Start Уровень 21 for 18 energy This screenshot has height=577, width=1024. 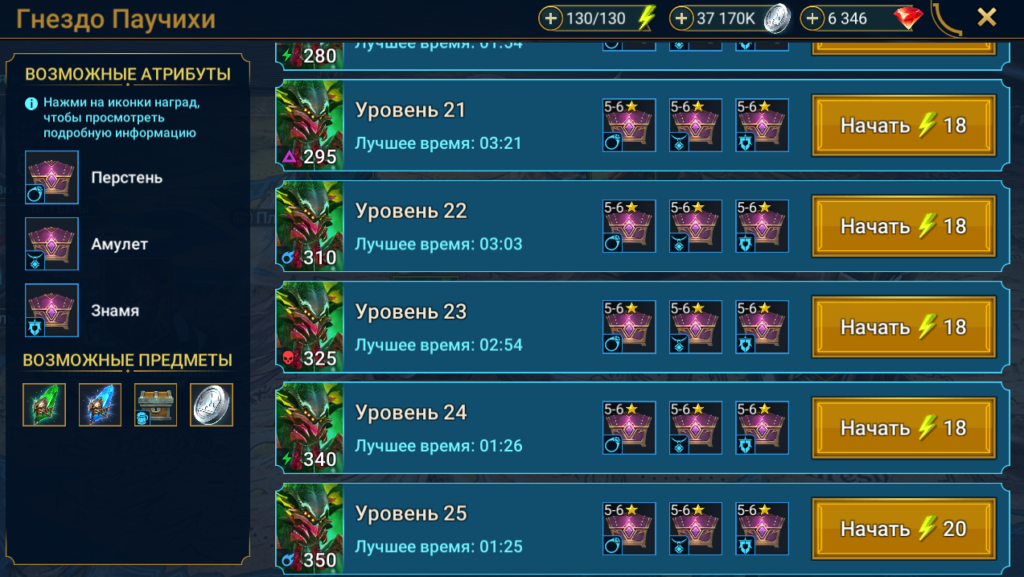point(904,125)
